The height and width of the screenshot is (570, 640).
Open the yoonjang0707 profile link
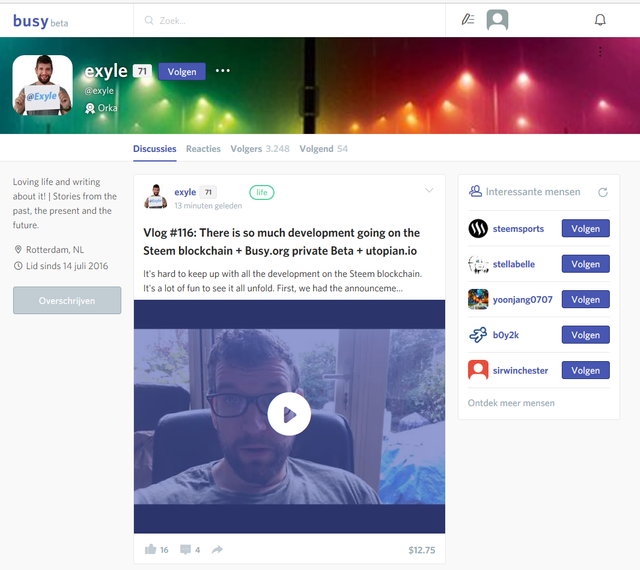[522, 300]
